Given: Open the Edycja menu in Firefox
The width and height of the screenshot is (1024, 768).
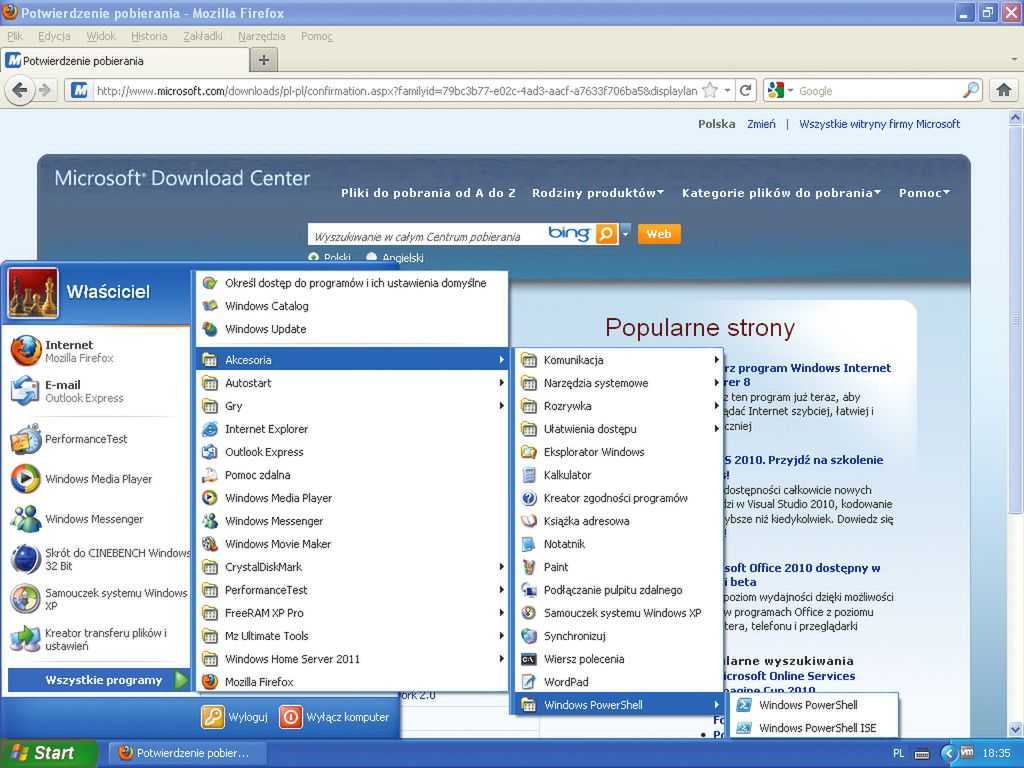Looking at the screenshot, I should click(54, 36).
